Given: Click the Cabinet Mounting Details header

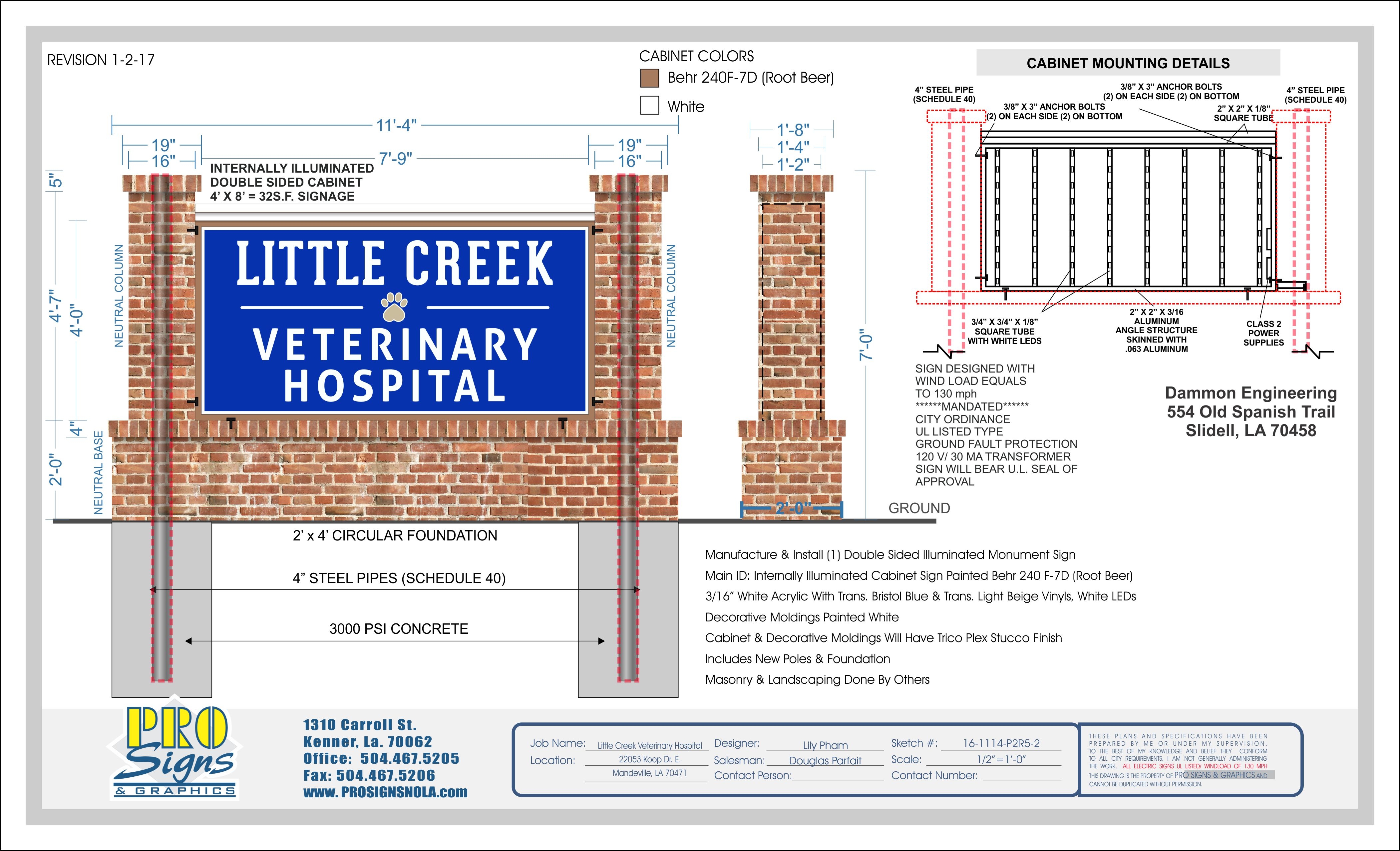Looking at the screenshot, I should [1128, 63].
